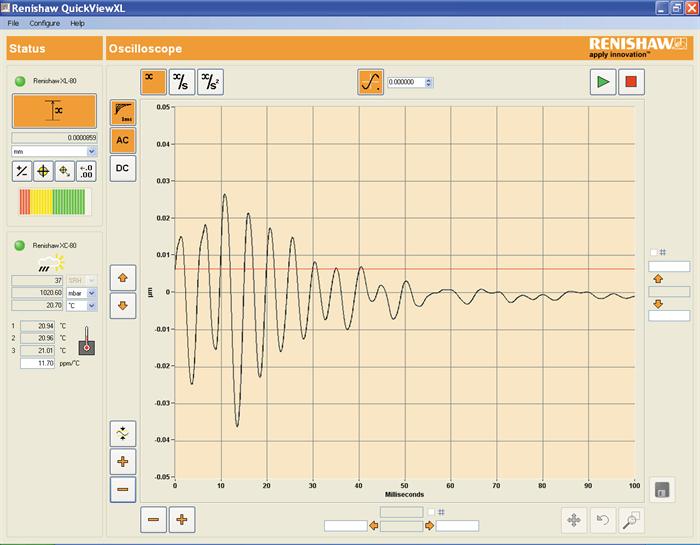Toggle the rising-edge trigger icon

pyautogui.click(x=370, y=82)
